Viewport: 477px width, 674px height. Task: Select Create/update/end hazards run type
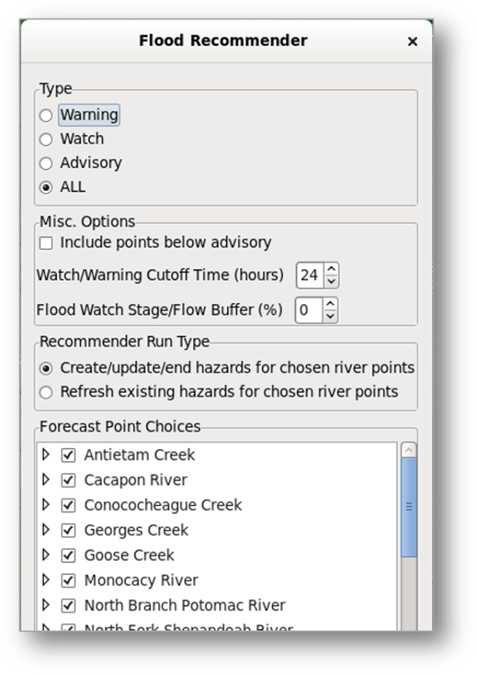(x=46, y=368)
